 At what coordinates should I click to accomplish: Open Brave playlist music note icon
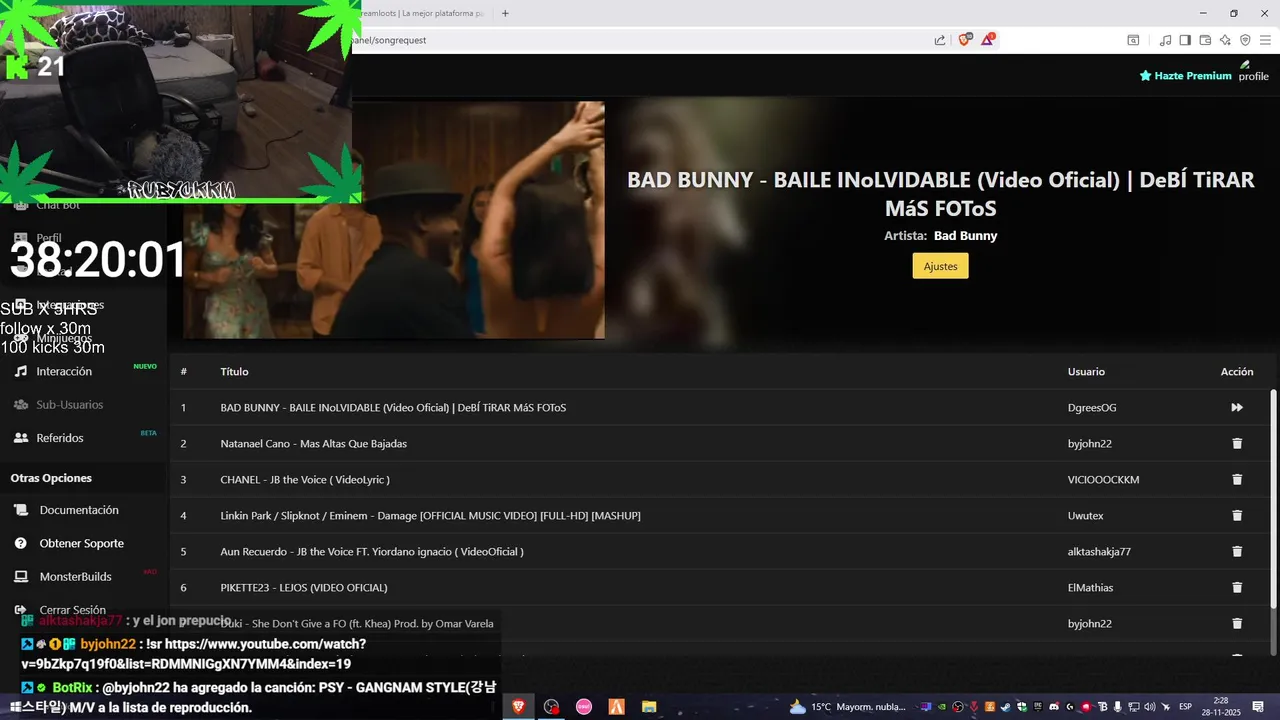(x=1165, y=40)
